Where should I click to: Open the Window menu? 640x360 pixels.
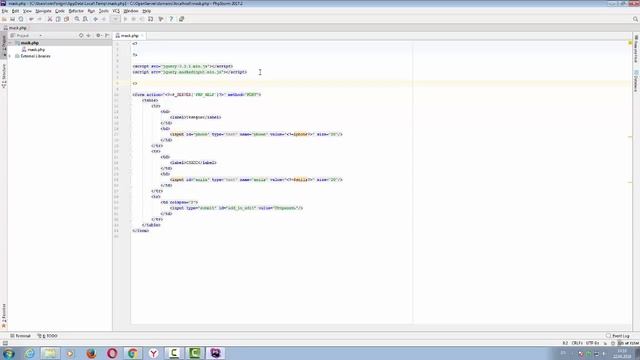pos(131,11)
